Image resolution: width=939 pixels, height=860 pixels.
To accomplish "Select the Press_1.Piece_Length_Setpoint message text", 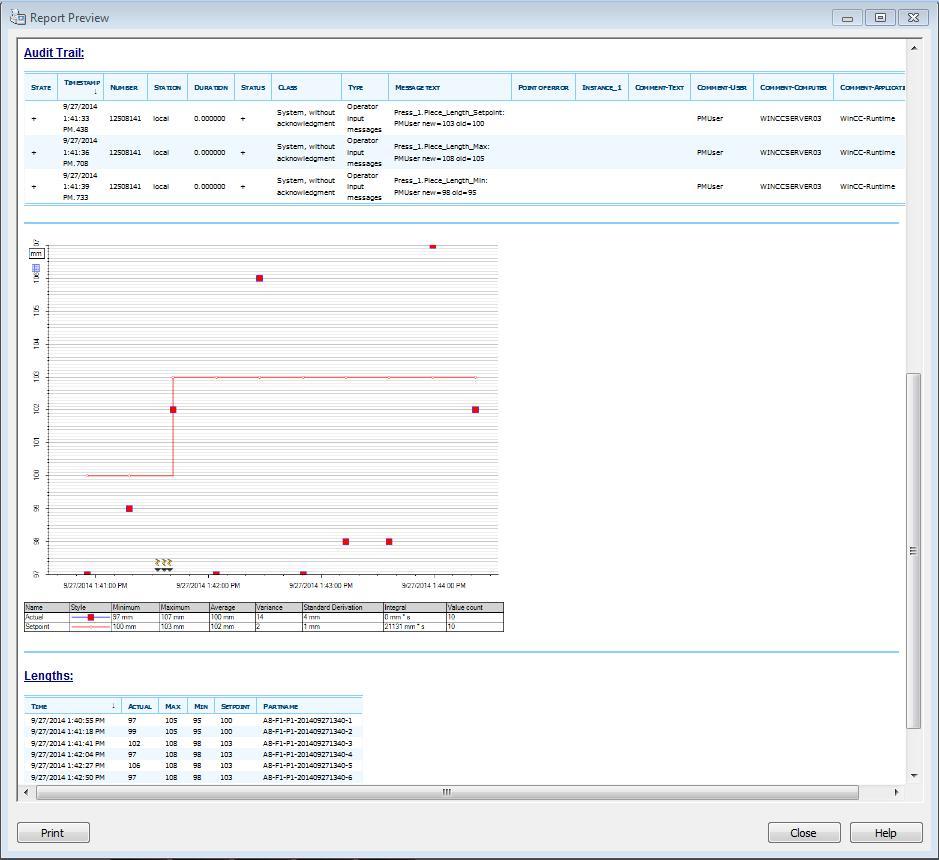I will [x=449, y=118].
